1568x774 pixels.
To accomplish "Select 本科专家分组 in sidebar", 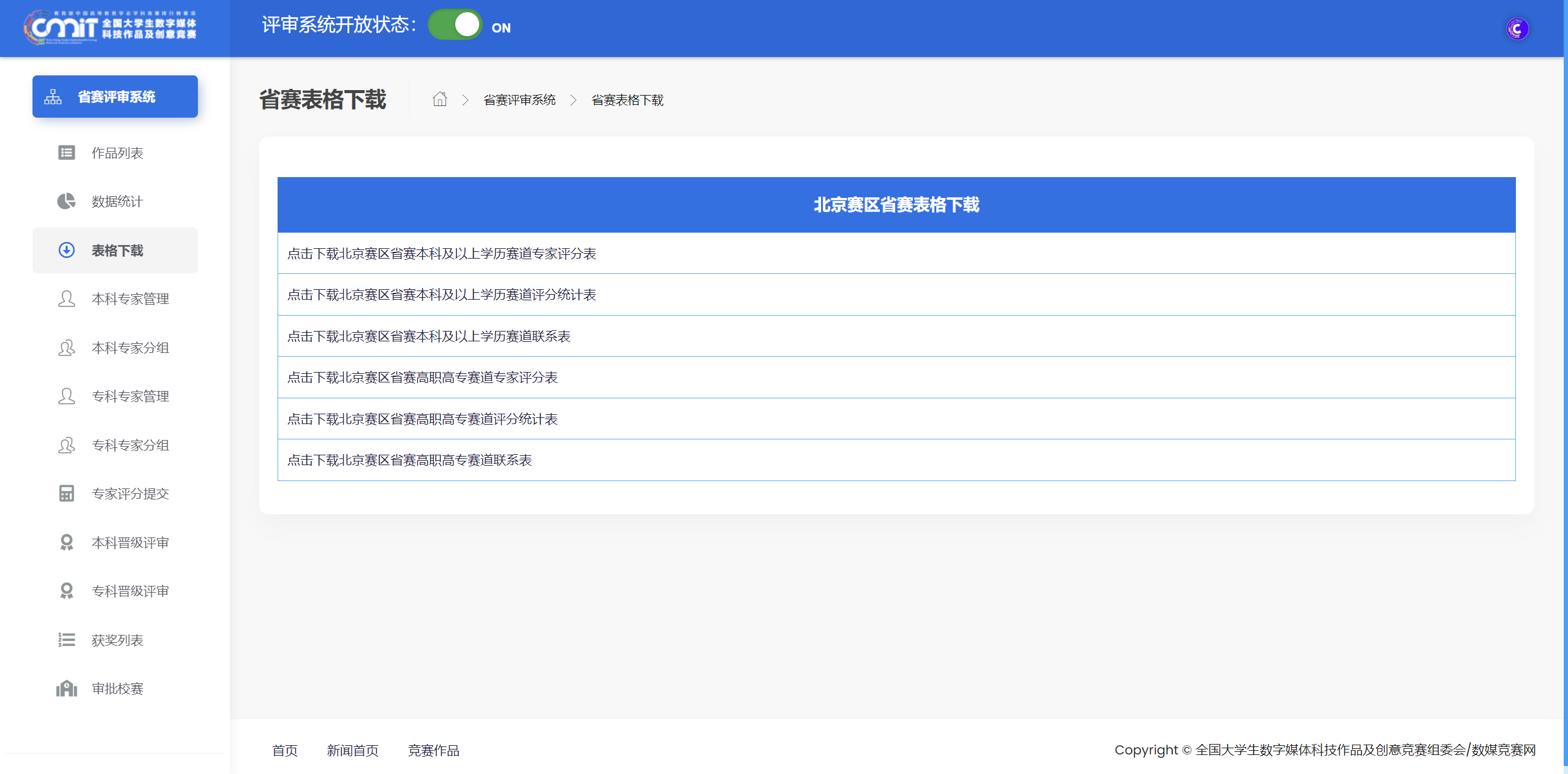I will click(130, 347).
